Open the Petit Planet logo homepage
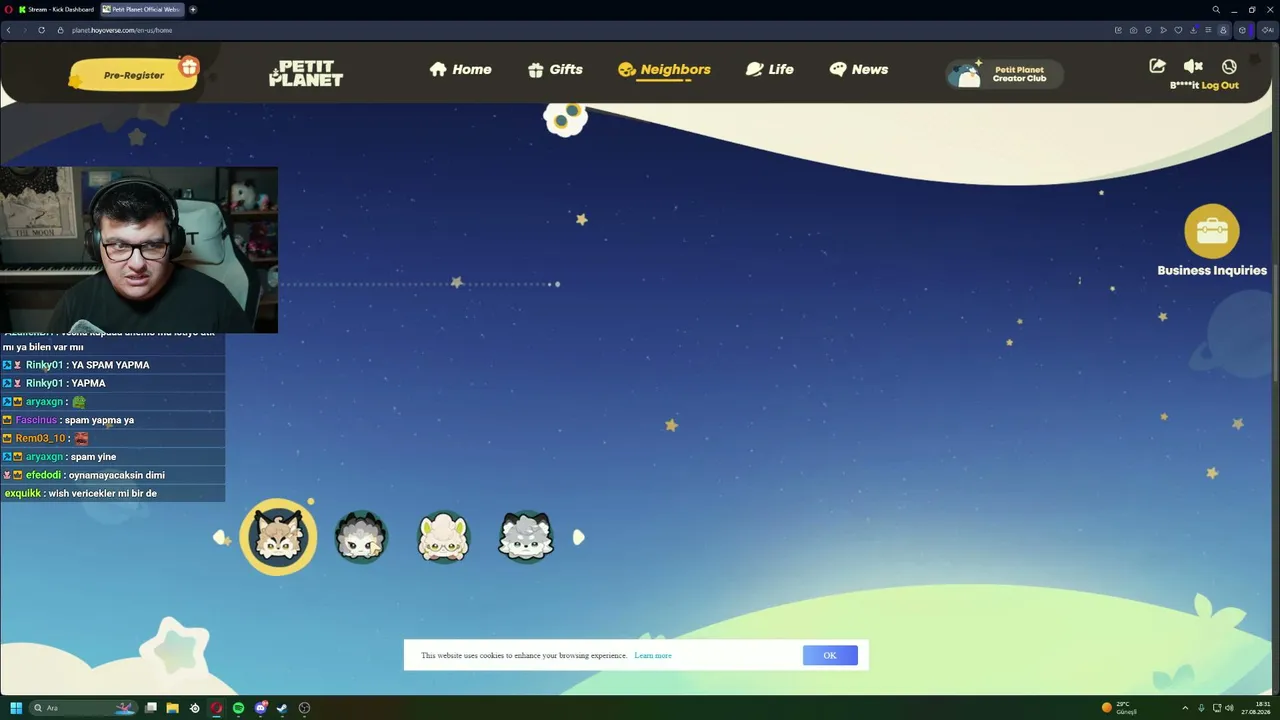The image size is (1280, 720). click(306, 73)
